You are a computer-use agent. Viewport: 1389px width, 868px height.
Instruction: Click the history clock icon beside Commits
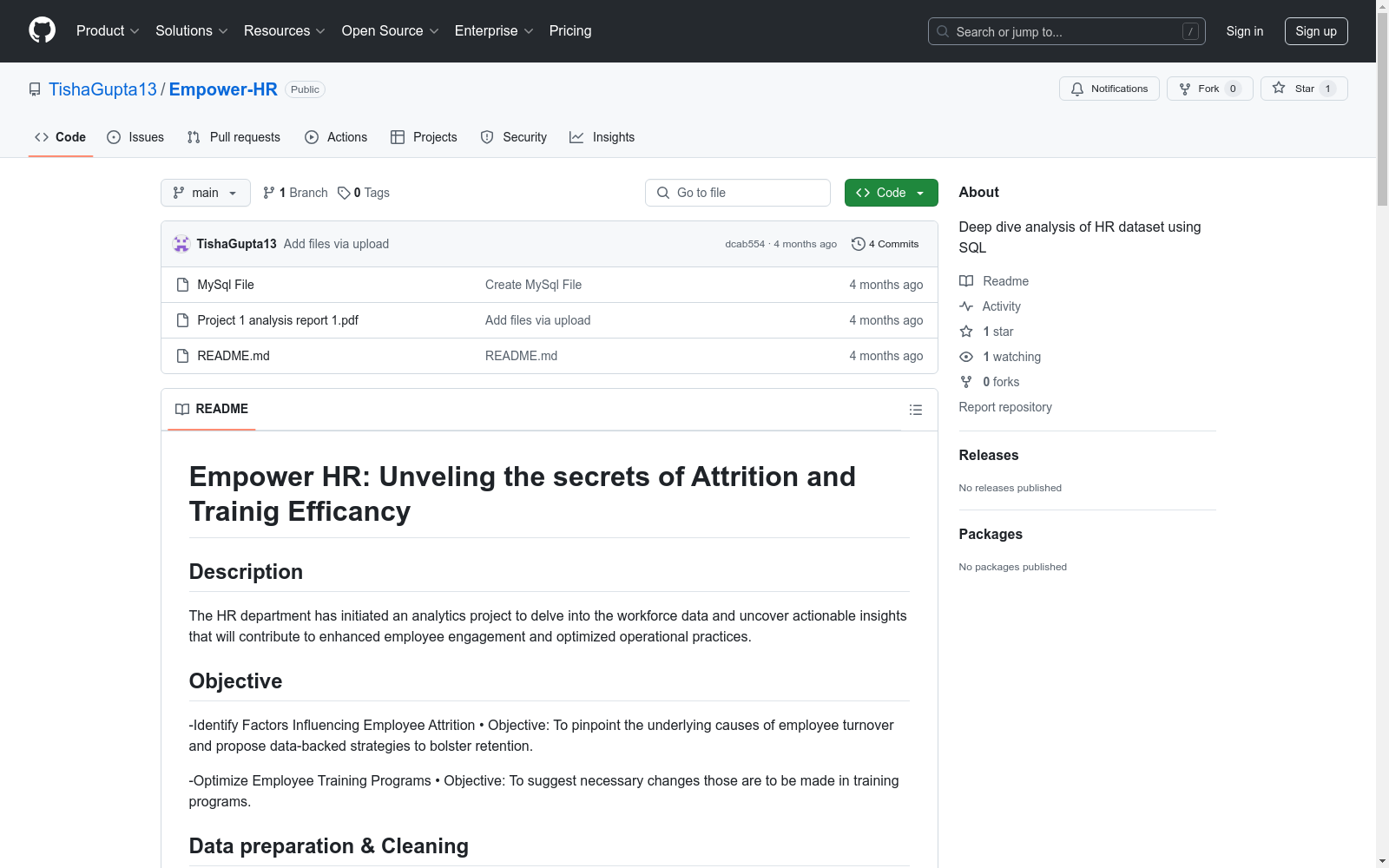pyautogui.click(x=859, y=244)
